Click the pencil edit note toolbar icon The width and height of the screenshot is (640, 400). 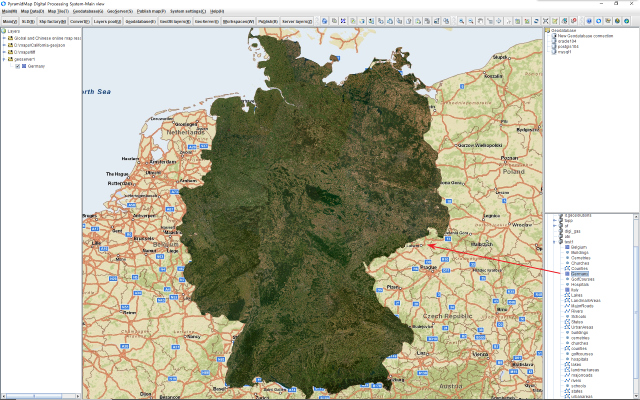[x=553, y=21]
